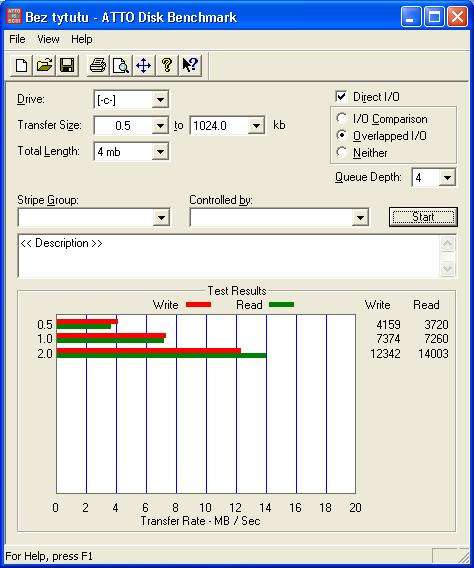The image size is (474, 568).
Task: Click inside the Description text box
Action: [229, 256]
